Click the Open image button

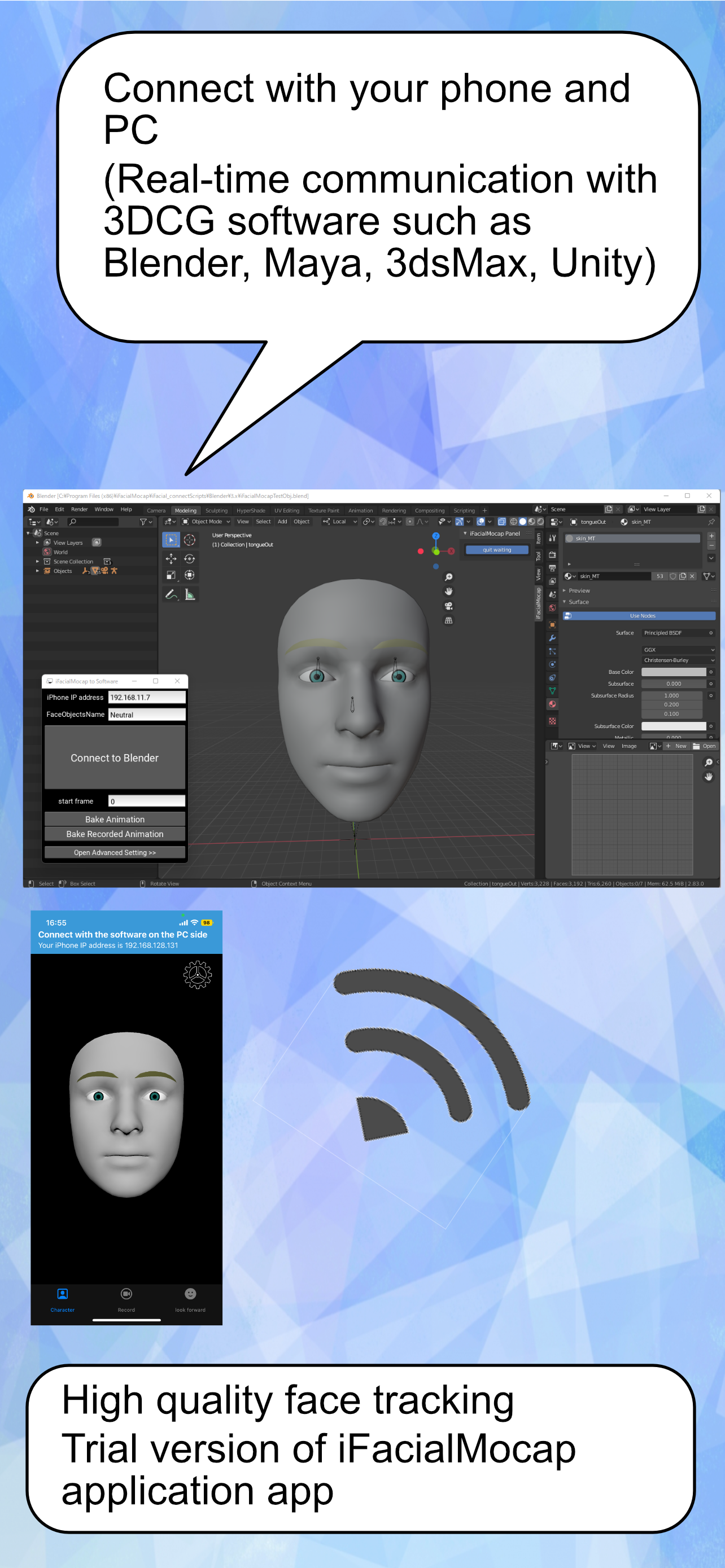(704, 746)
